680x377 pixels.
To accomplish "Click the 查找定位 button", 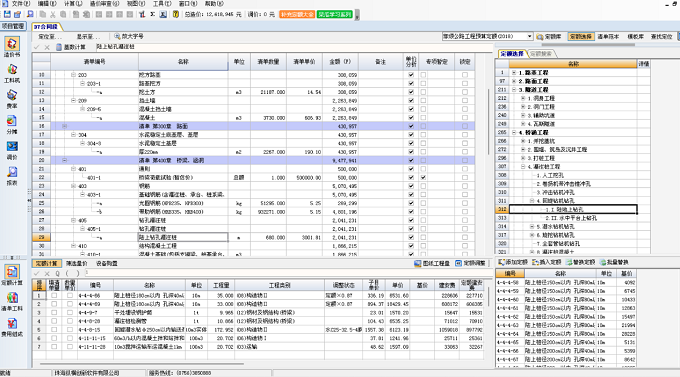I will click(x=661, y=36).
